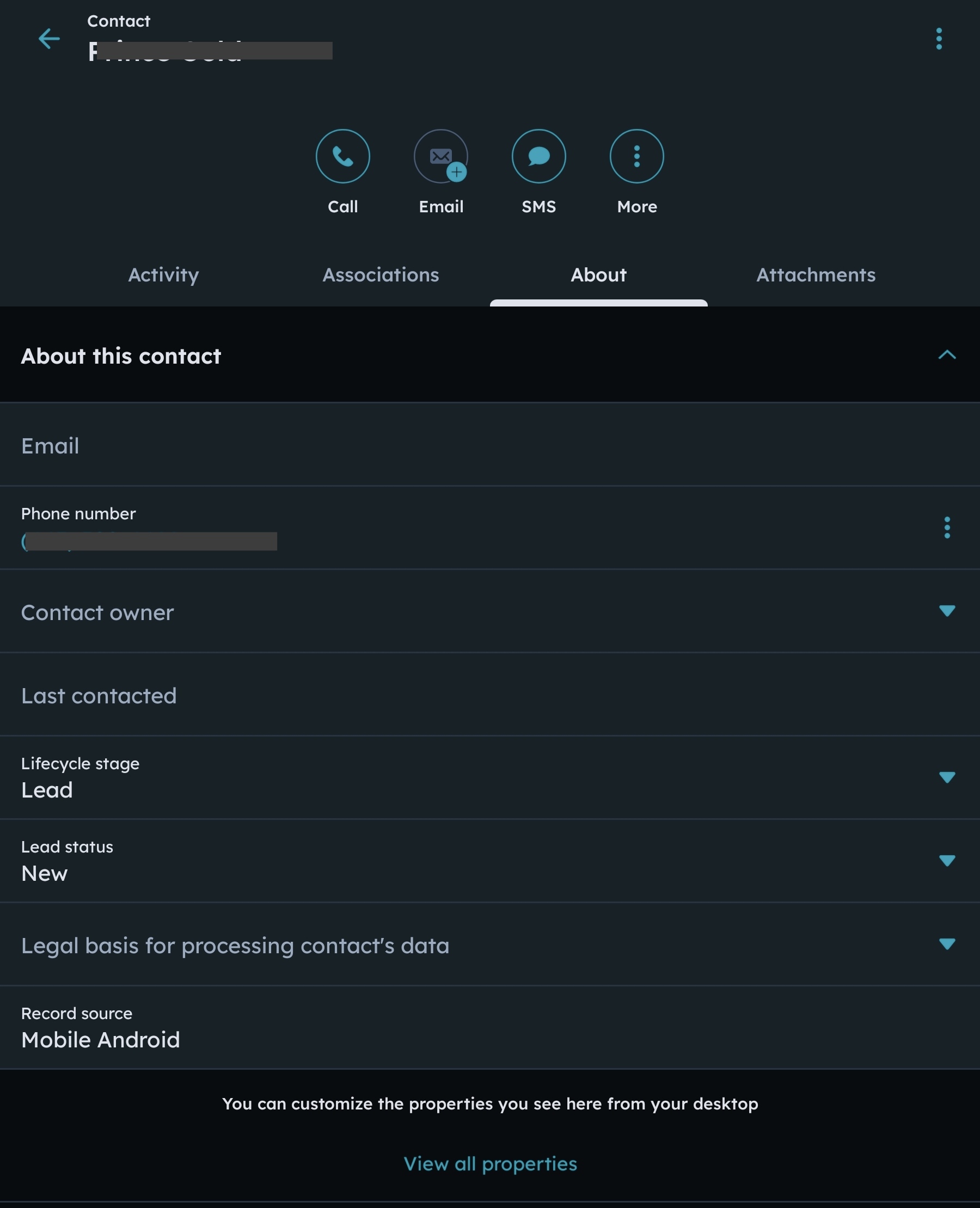This screenshot has width=980, height=1208.
Task: Open the More actions circle icon
Action: 637,156
